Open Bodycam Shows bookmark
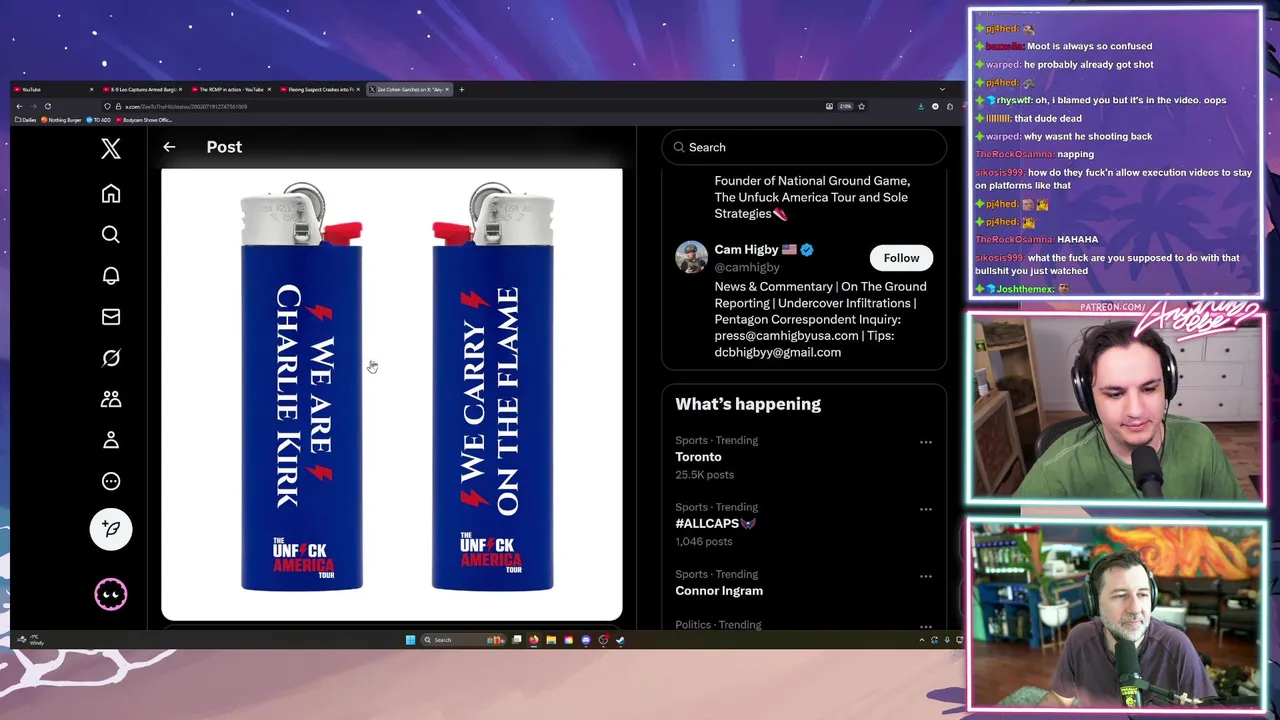 [x=144, y=120]
